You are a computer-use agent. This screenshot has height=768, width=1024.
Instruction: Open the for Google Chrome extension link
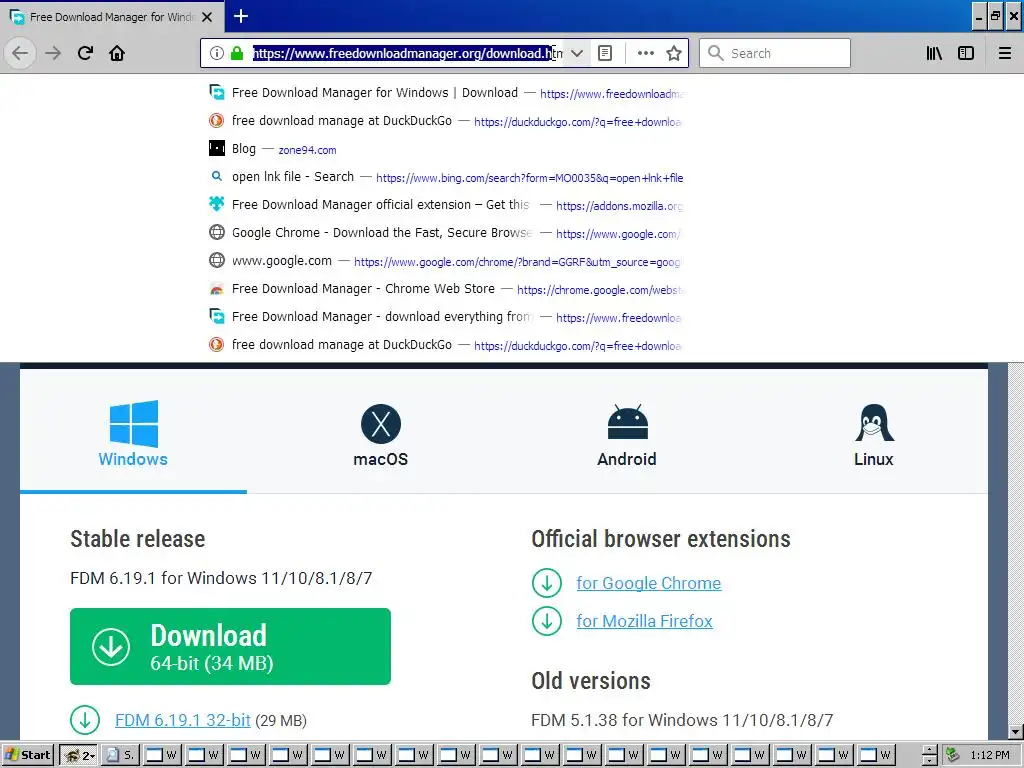click(648, 583)
